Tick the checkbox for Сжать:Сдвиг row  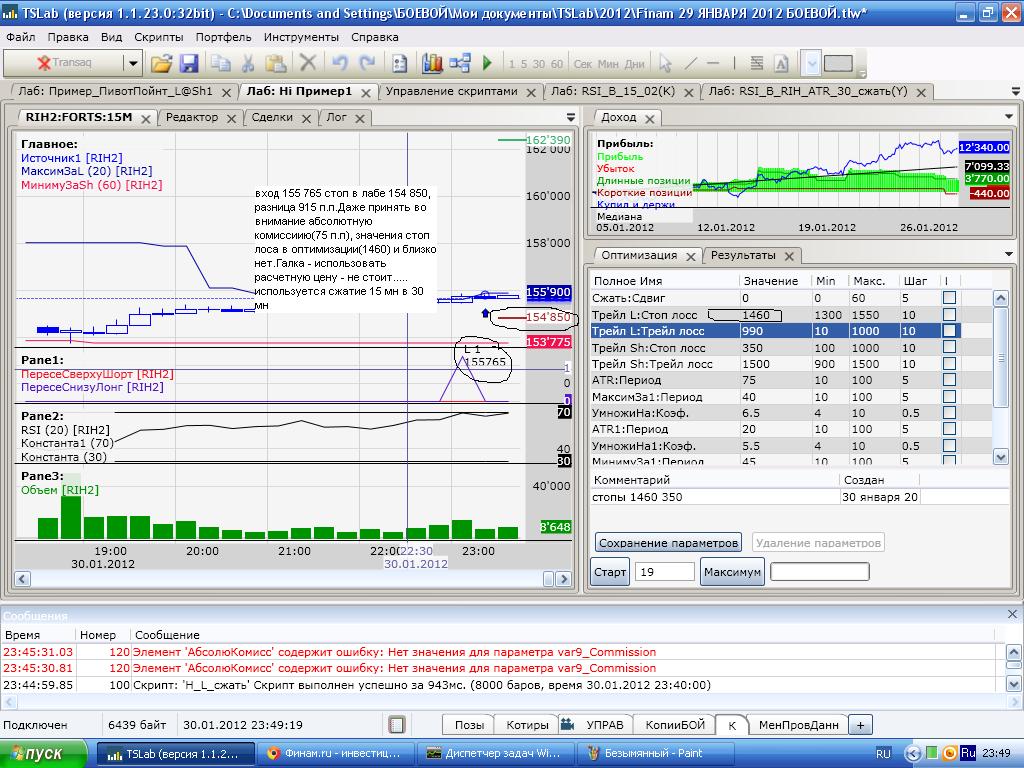point(949,298)
